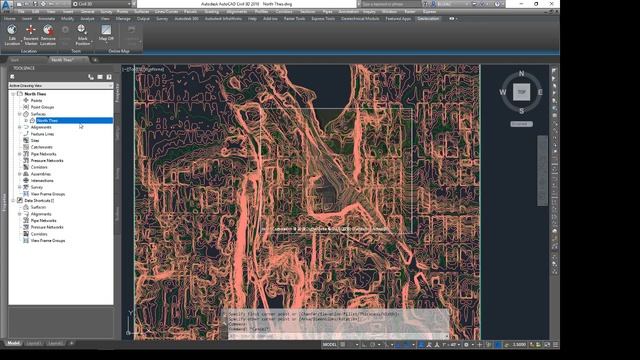This screenshot has height=360, width=640.
Task: Click the ViewCube TOP face
Action: (521, 92)
